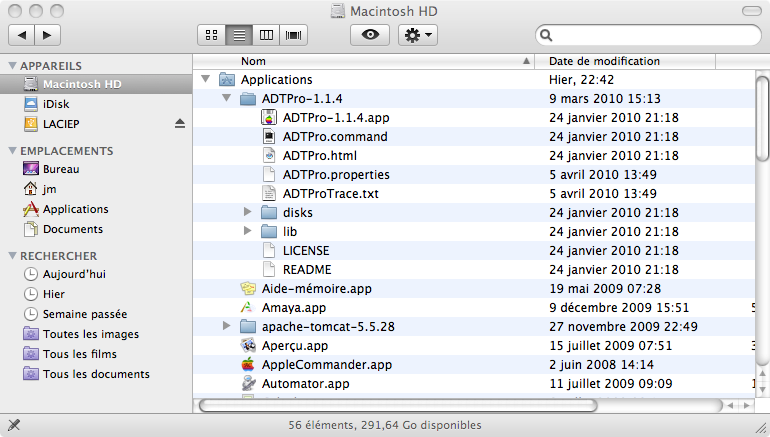Open iDisk in the sidebar
The height and width of the screenshot is (437, 770).
[x=56, y=104]
